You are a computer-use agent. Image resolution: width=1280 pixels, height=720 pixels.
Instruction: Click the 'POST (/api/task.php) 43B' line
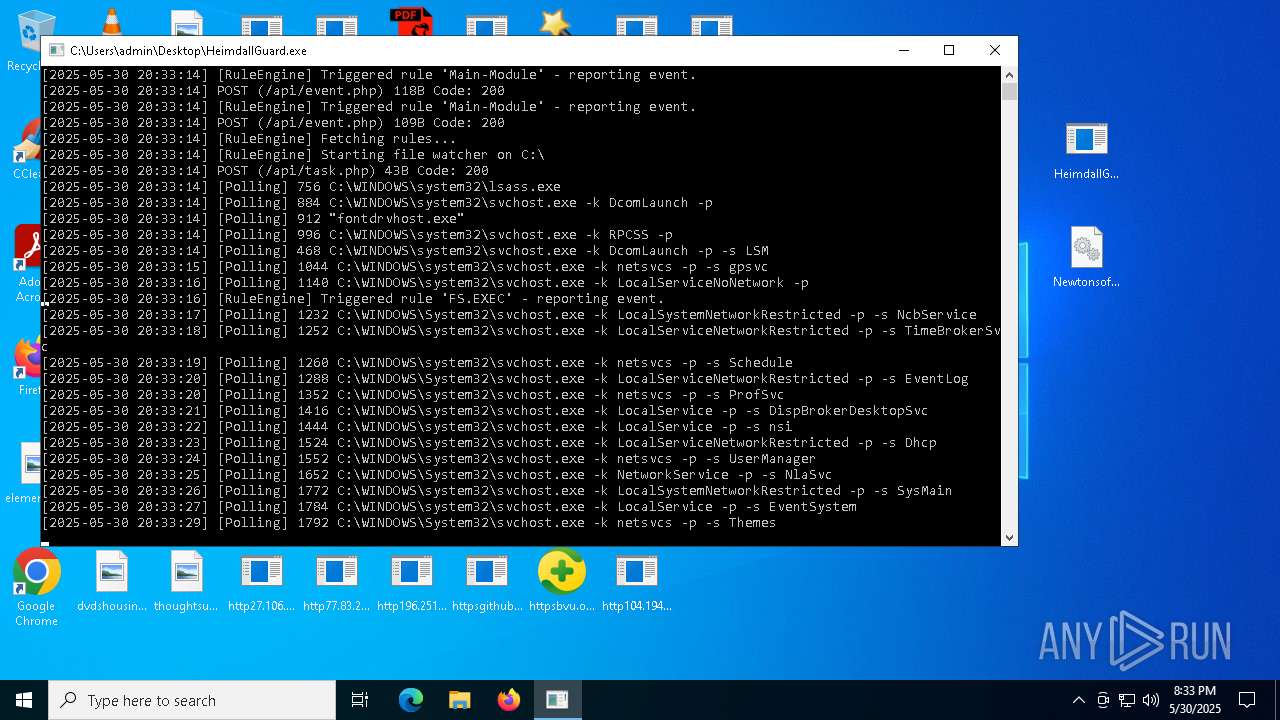coord(265,171)
